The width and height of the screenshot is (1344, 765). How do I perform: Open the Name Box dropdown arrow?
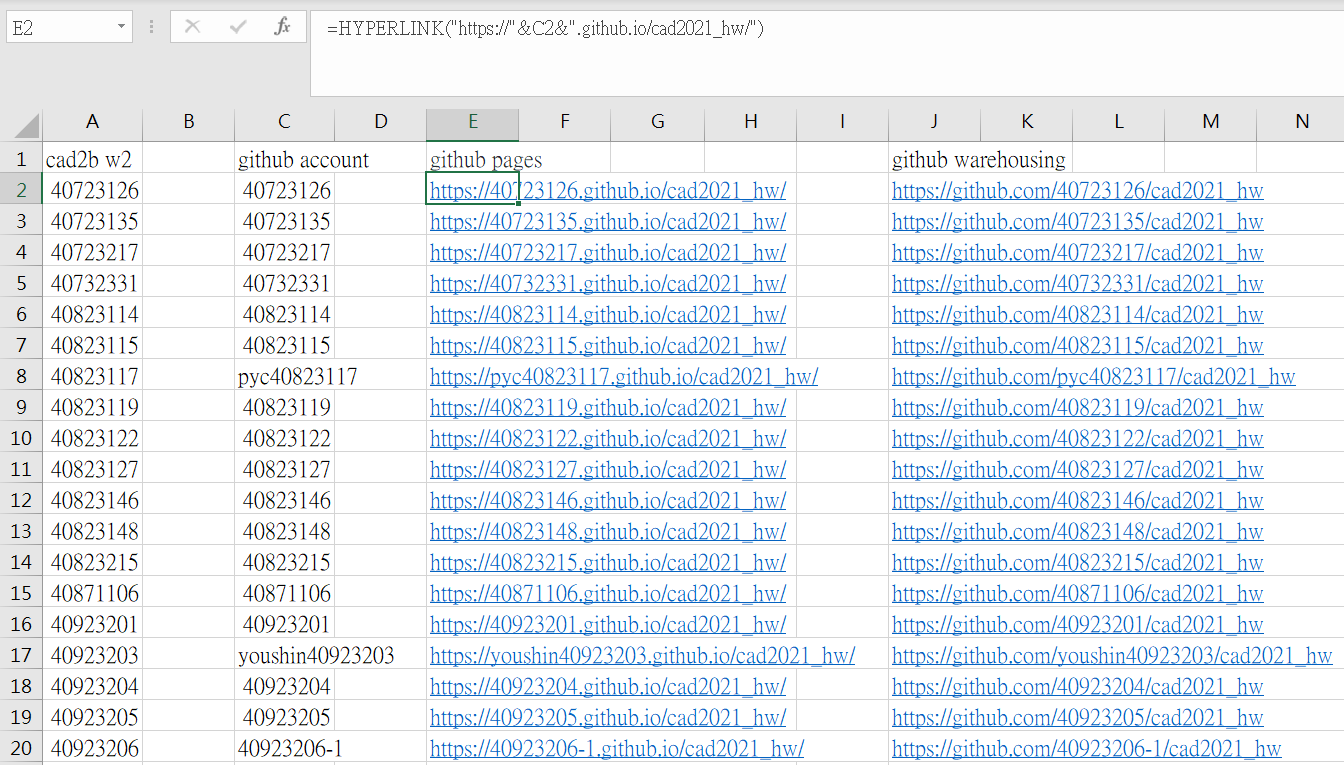tap(122, 27)
